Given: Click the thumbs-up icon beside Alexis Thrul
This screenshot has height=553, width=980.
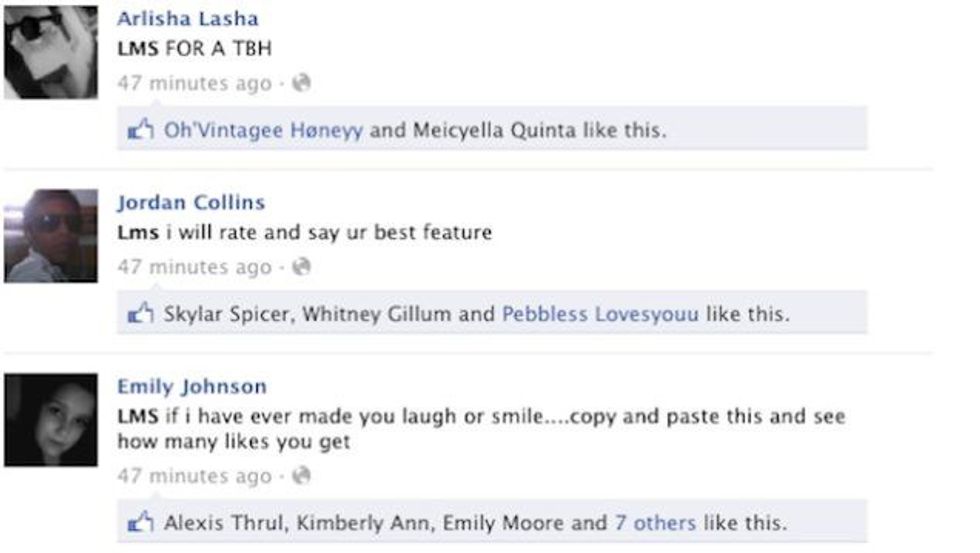Looking at the screenshot, I should (x=141, y=522).
